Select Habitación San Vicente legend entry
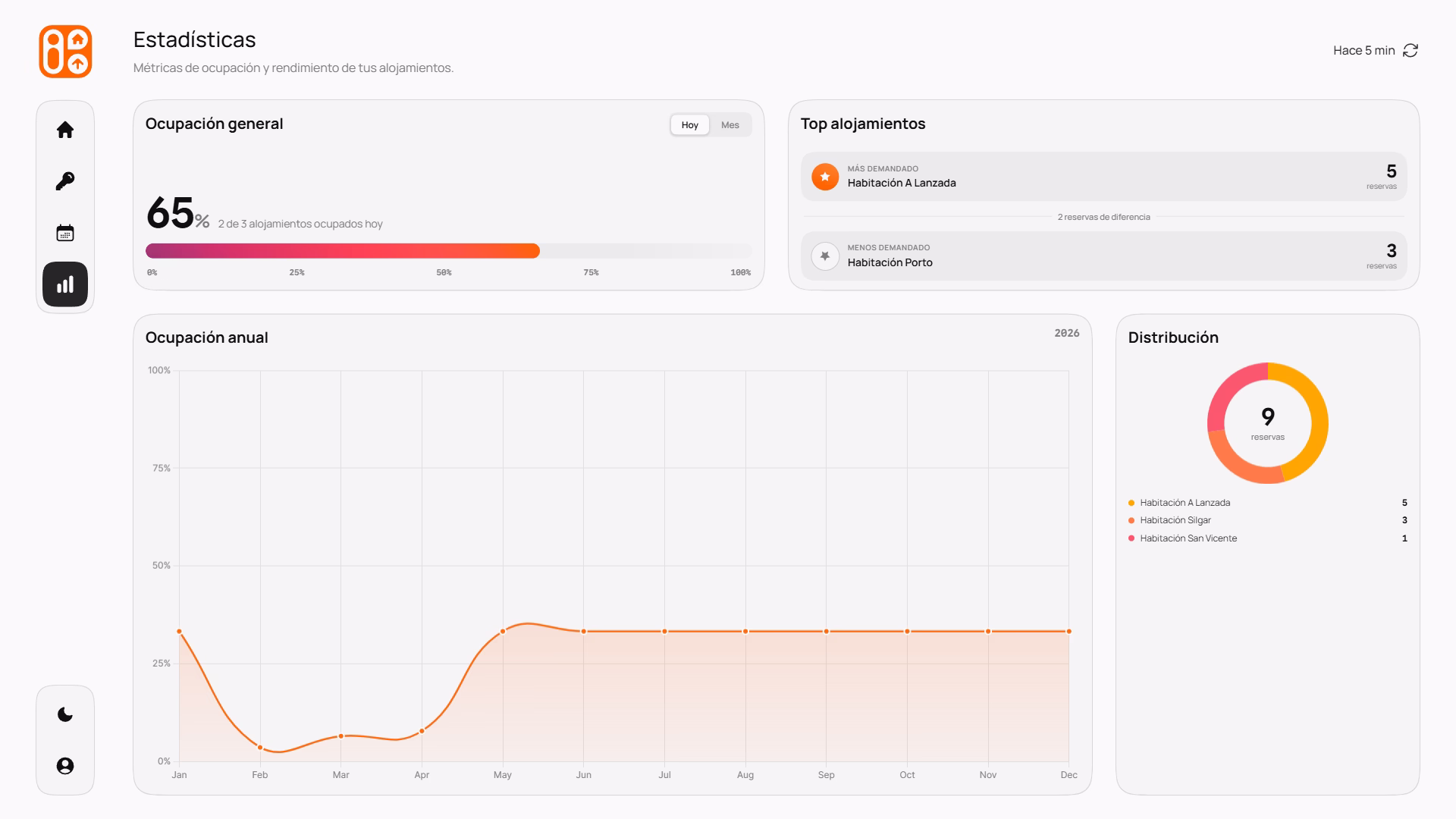 1268,538
